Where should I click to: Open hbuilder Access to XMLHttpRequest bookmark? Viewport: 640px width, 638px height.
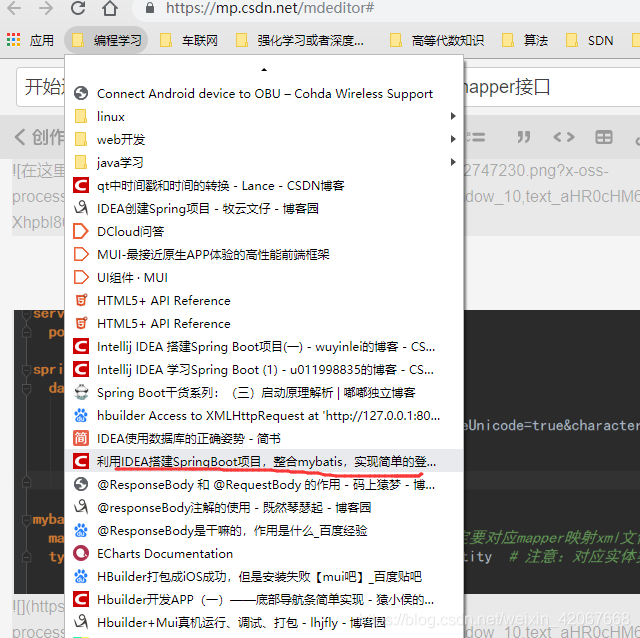click(264, 415)
